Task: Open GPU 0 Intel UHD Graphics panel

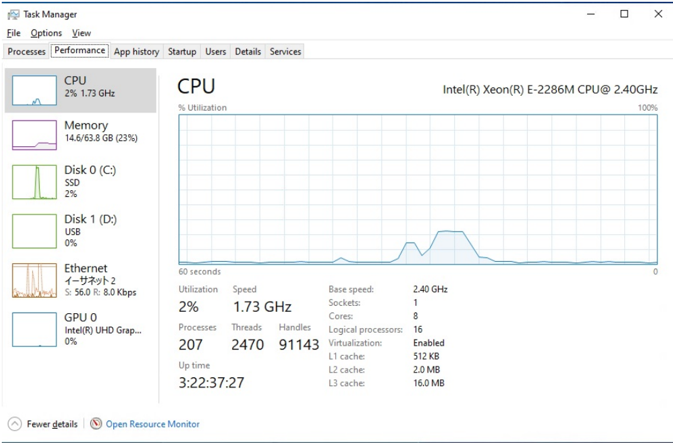Action: [x=34, y=329]
